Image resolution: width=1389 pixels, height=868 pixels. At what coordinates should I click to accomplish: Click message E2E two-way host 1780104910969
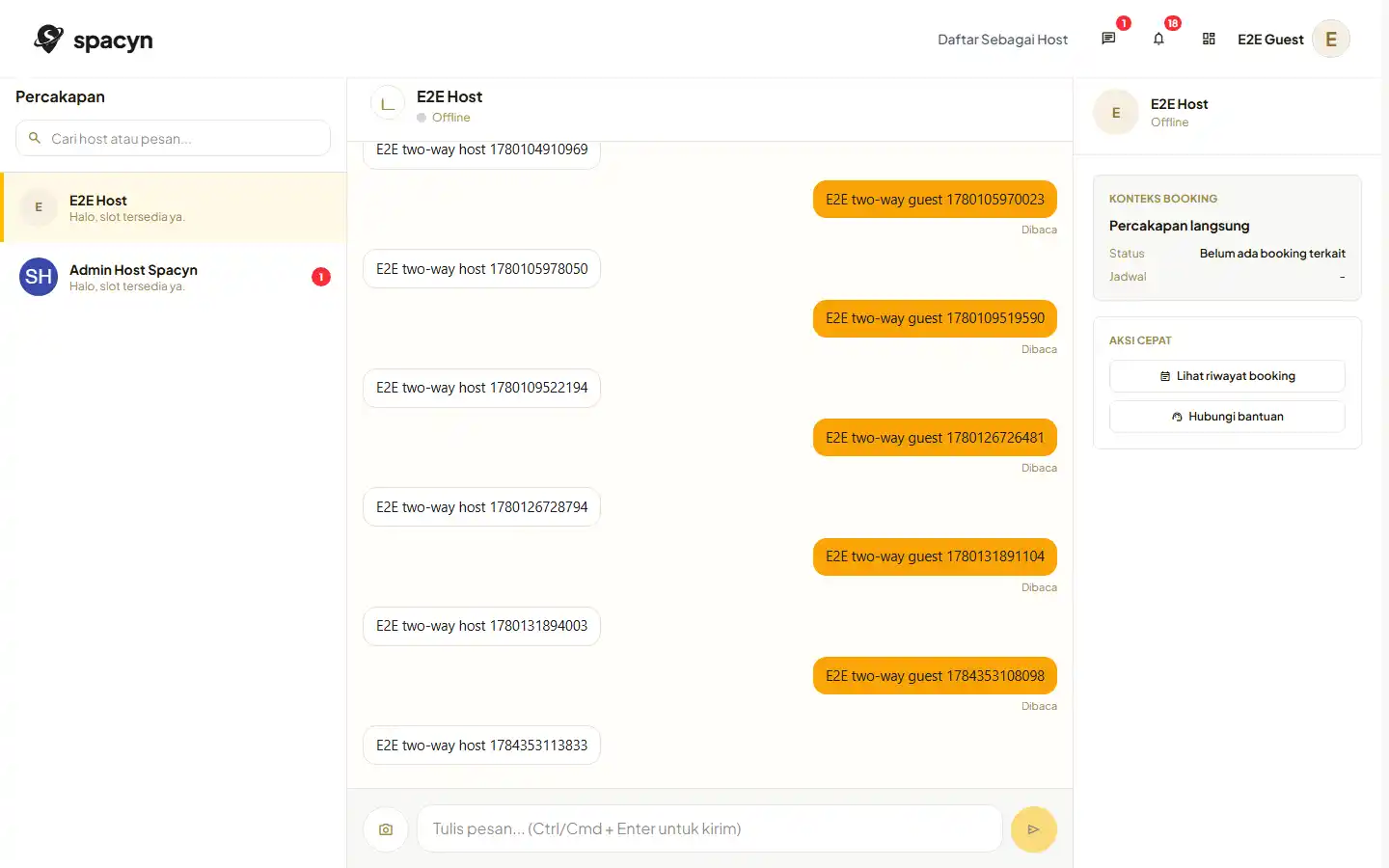tap(481, 153)
